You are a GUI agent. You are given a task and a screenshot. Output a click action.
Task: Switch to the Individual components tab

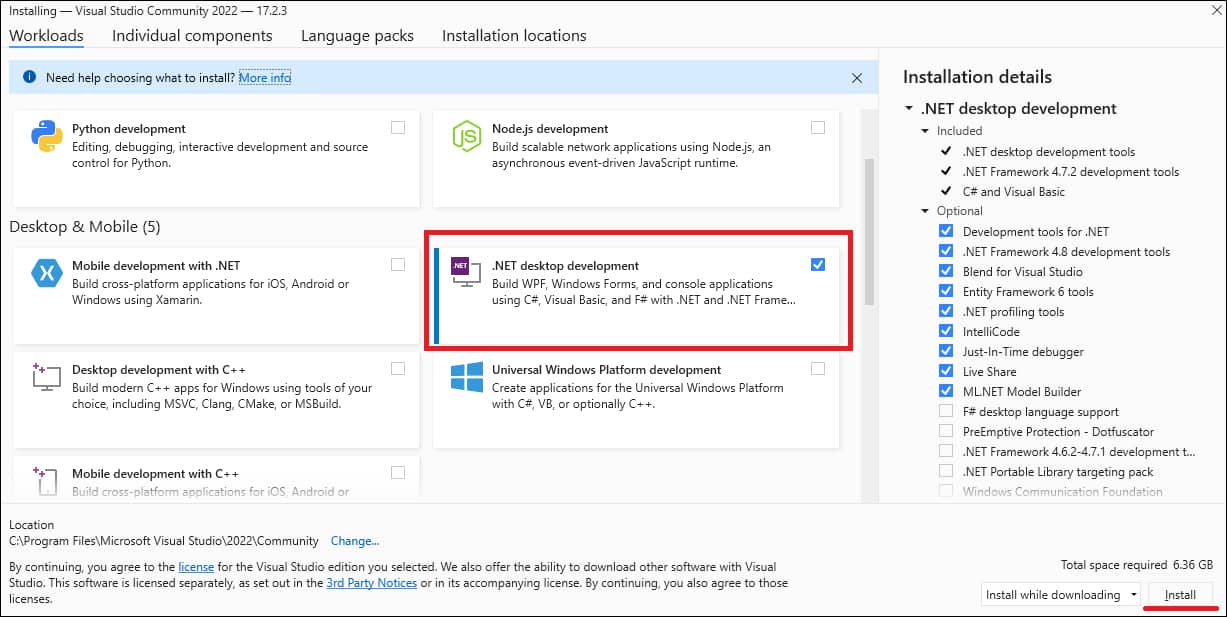(x=192, y=36)
